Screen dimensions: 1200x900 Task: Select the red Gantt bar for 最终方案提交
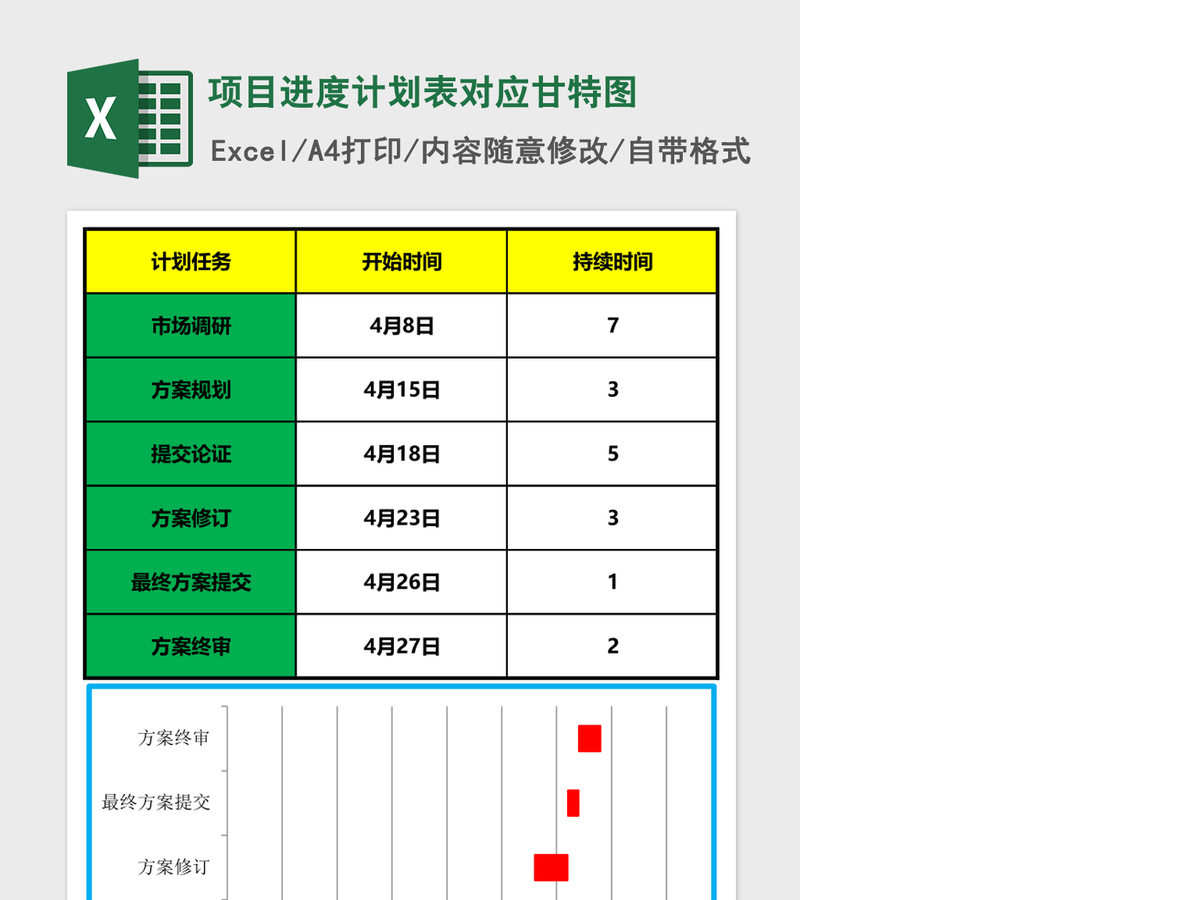pos(573,803)
